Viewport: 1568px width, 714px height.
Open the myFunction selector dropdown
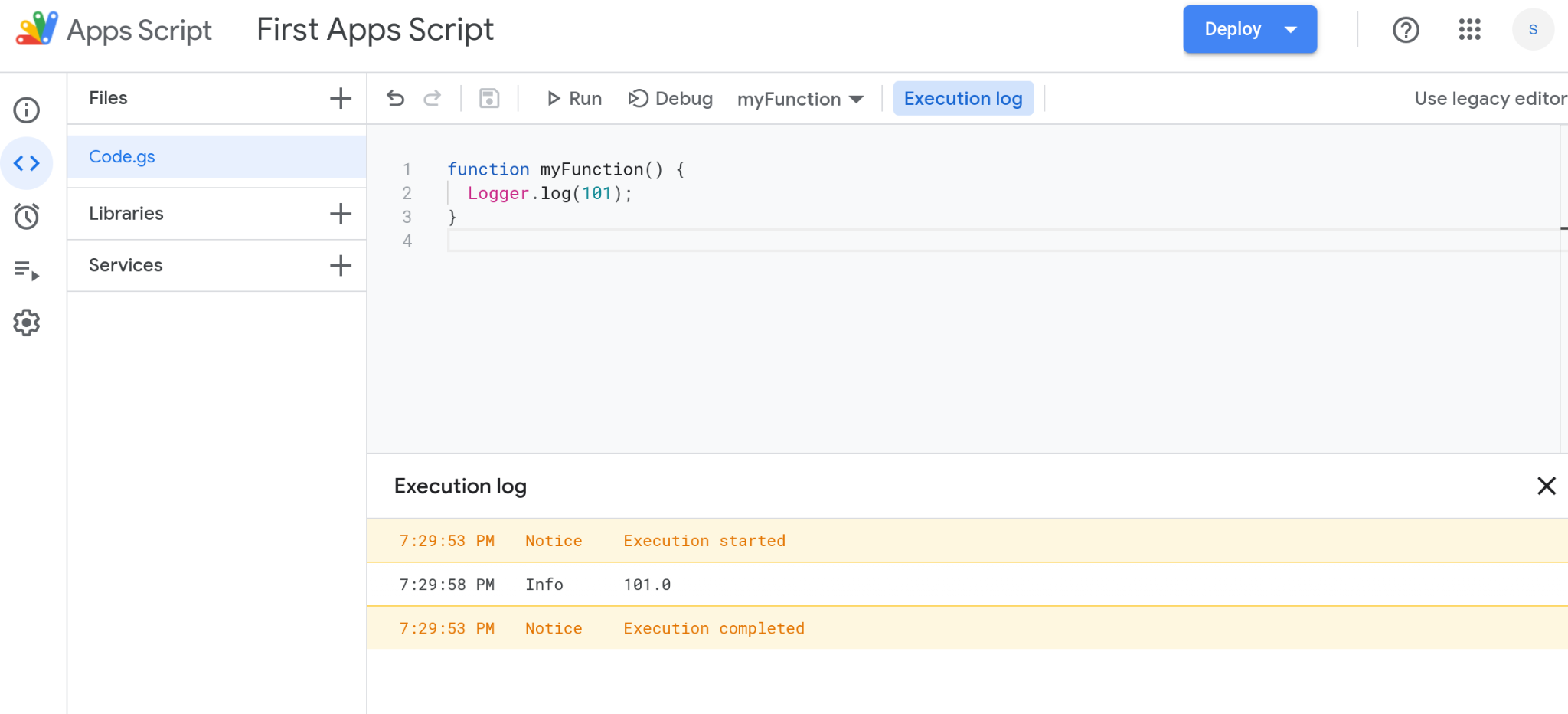pyautogui.click(x=800, y=99)
